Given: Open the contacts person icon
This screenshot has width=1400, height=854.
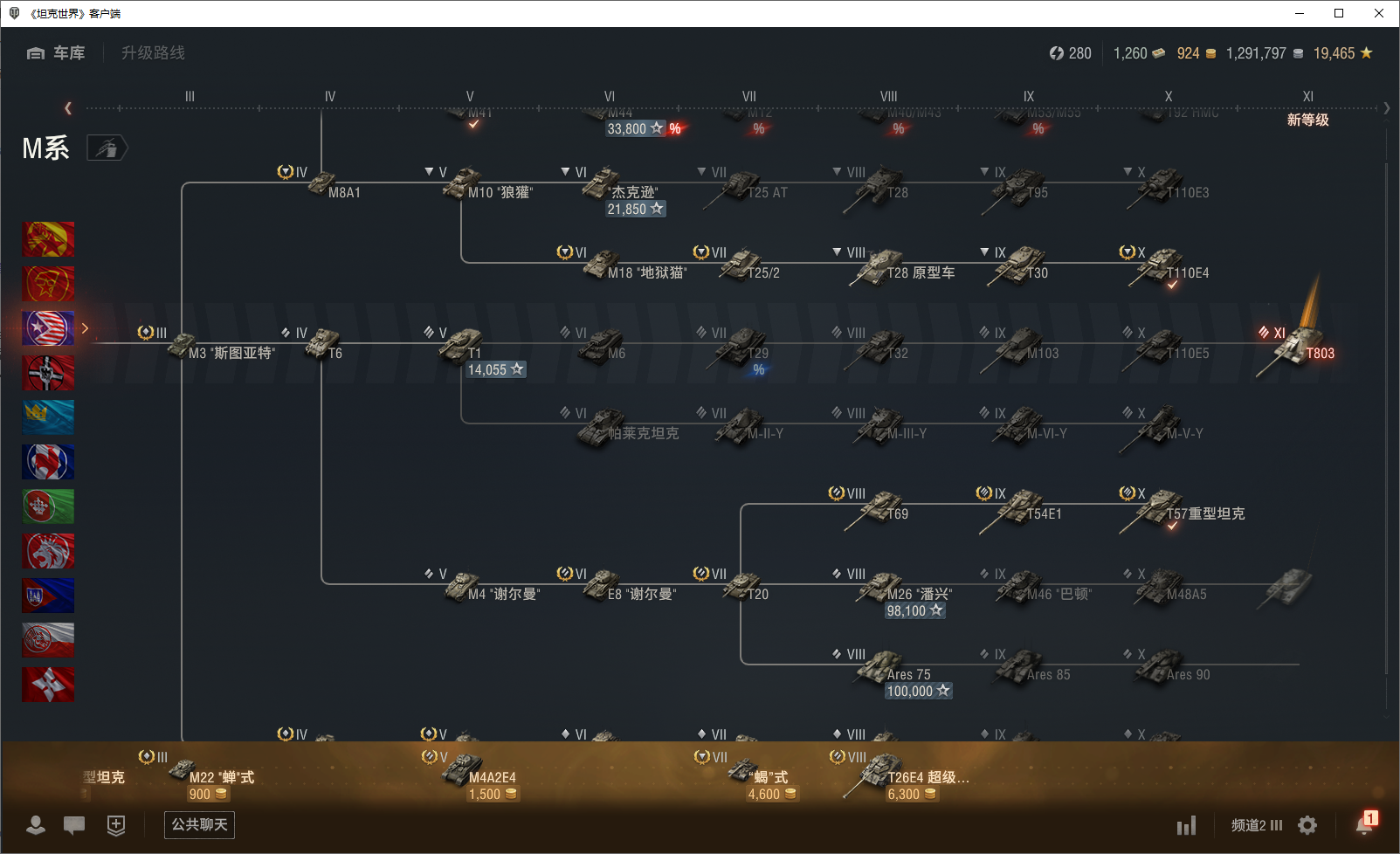Looking at the screenshot, I should pyautogui.click(x=36, y=824).
